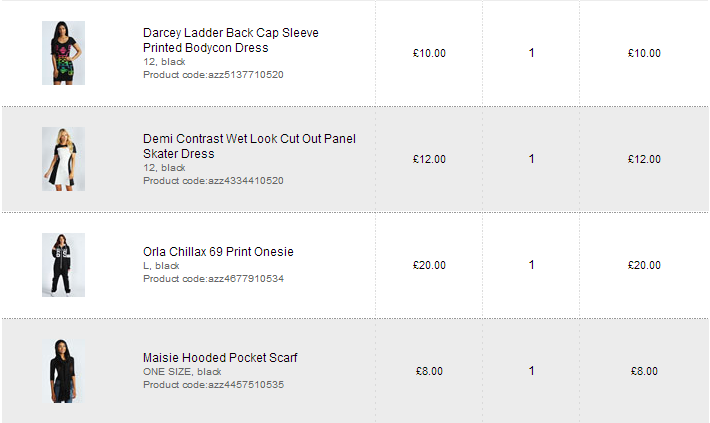View the Orla Chillax Onesie thumbnail

point(63,265)
